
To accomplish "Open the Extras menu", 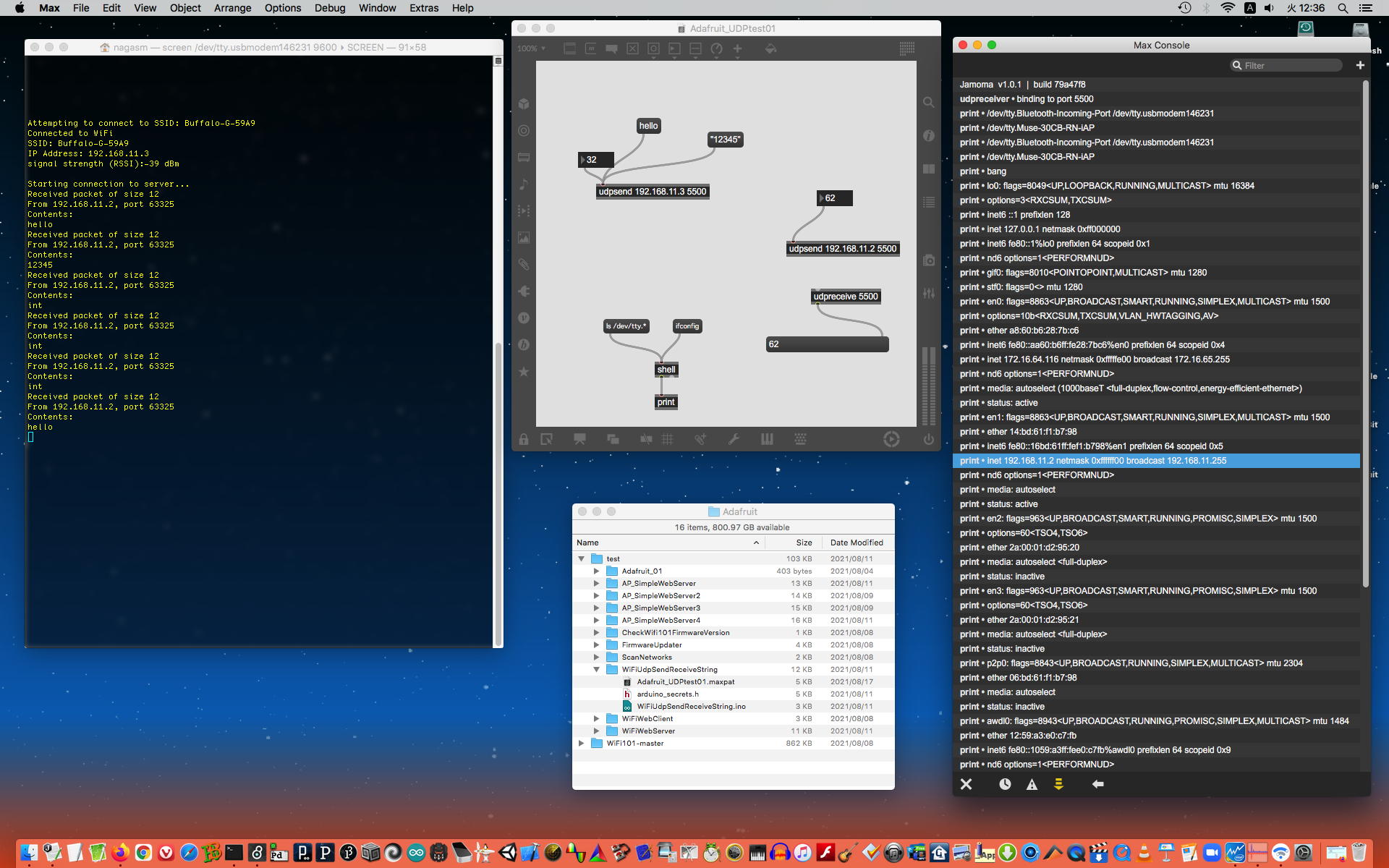I will (x=423, y=8).
